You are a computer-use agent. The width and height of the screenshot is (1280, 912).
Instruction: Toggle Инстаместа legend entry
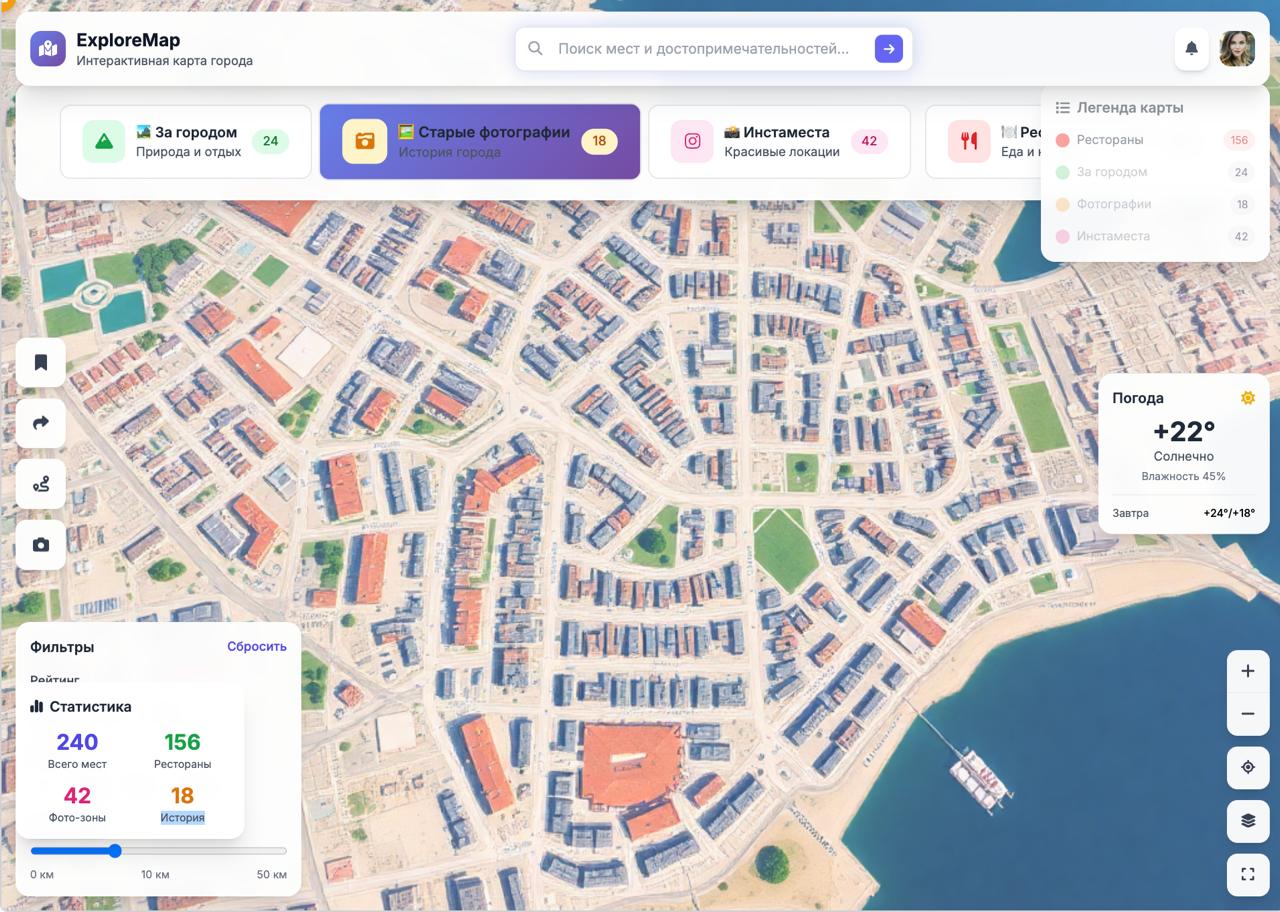[1112, 236]
